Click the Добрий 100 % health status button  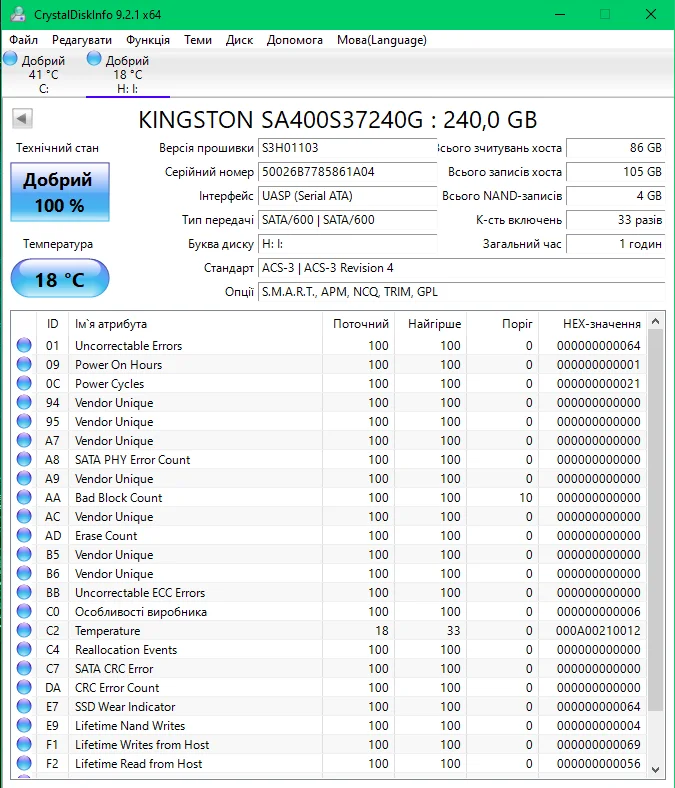coord(60,192)
